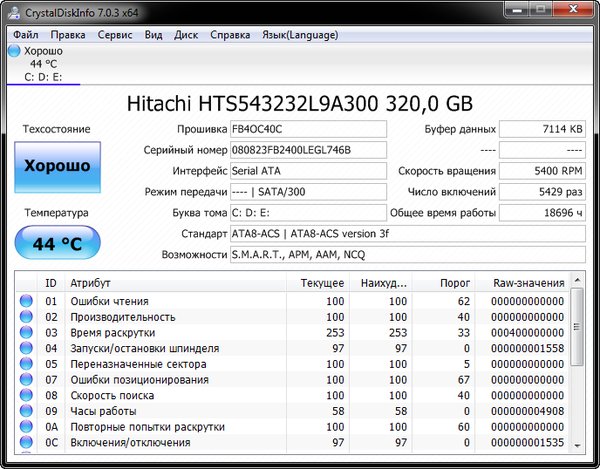Screen dimensions: 600x469
Task: Select the Переназначенные сектора attribute text
Action: coord(139,364)
